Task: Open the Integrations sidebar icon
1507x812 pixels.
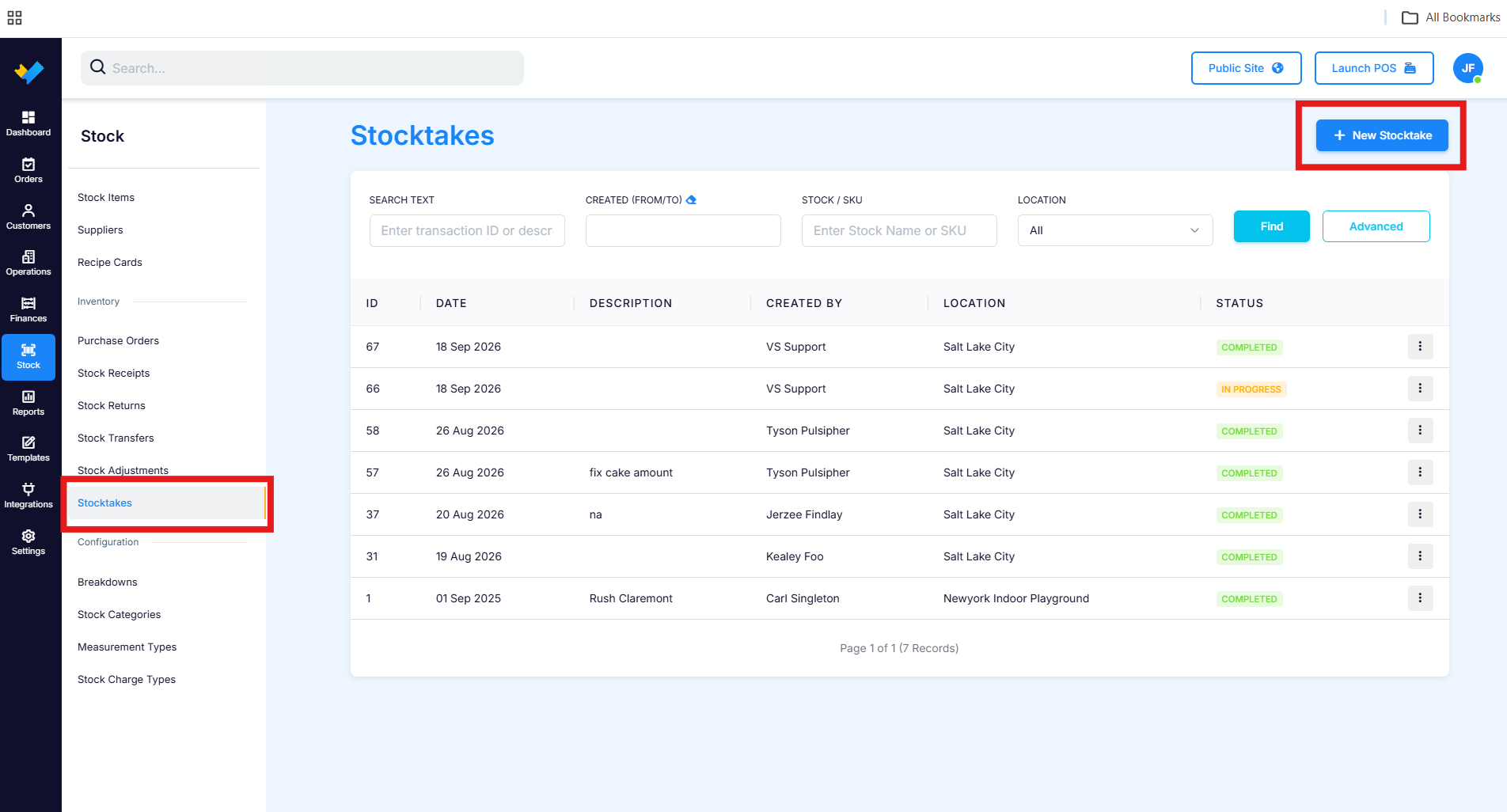Action: [x=28, y=495]
